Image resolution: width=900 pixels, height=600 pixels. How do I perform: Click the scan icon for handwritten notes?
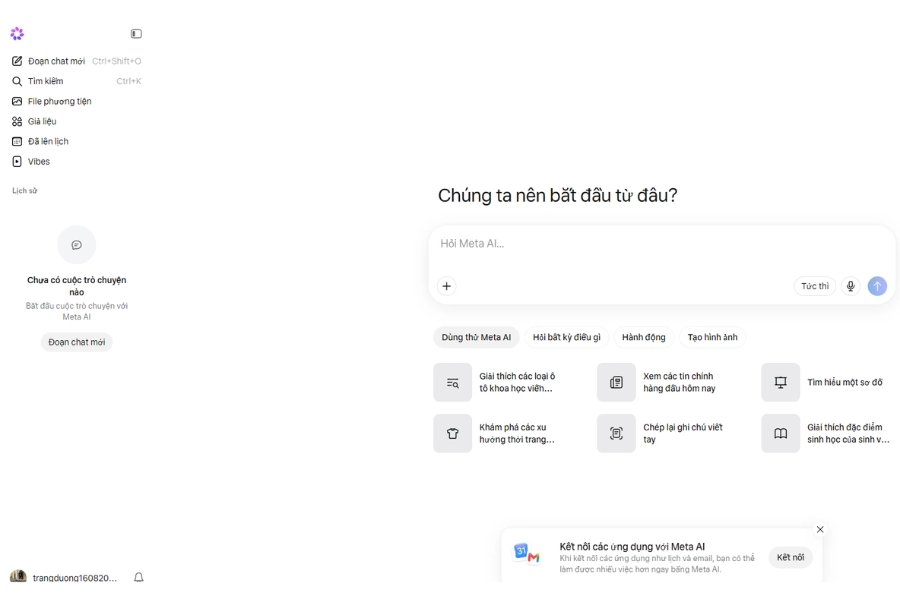(616, 433)
